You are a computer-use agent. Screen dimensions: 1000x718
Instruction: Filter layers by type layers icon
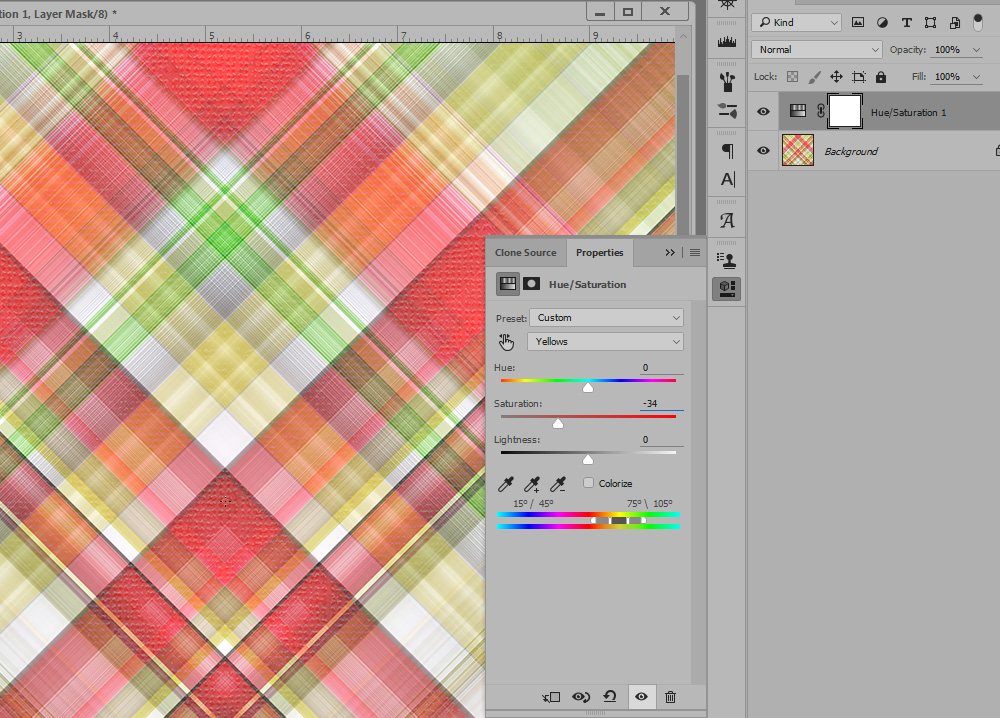pyautogui.click(x=906, y=22)
